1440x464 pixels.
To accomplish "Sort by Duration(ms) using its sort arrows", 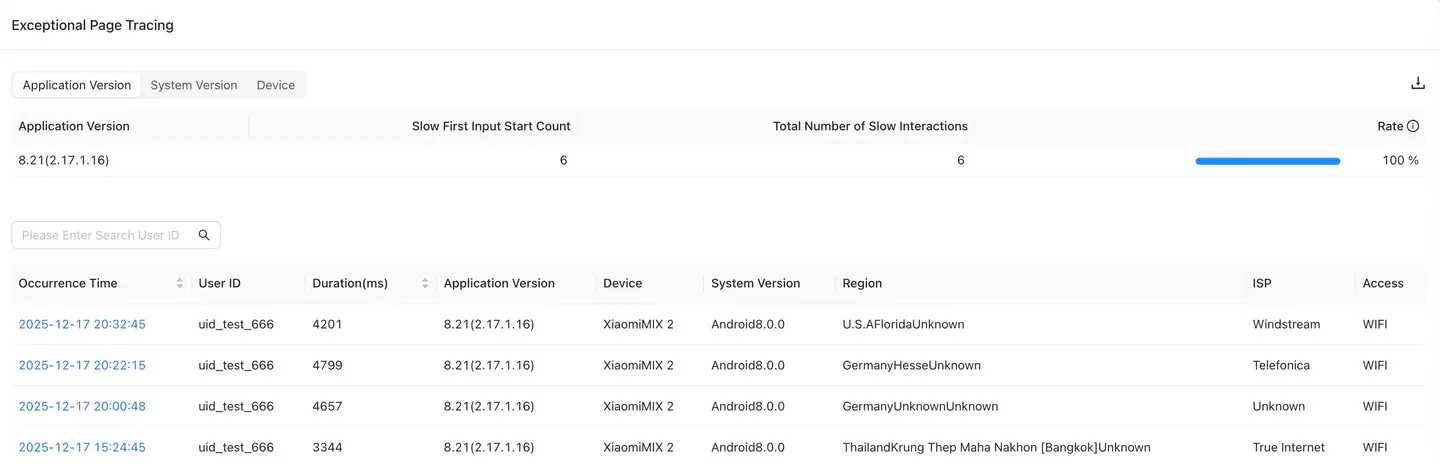I will tap(425, 283).
